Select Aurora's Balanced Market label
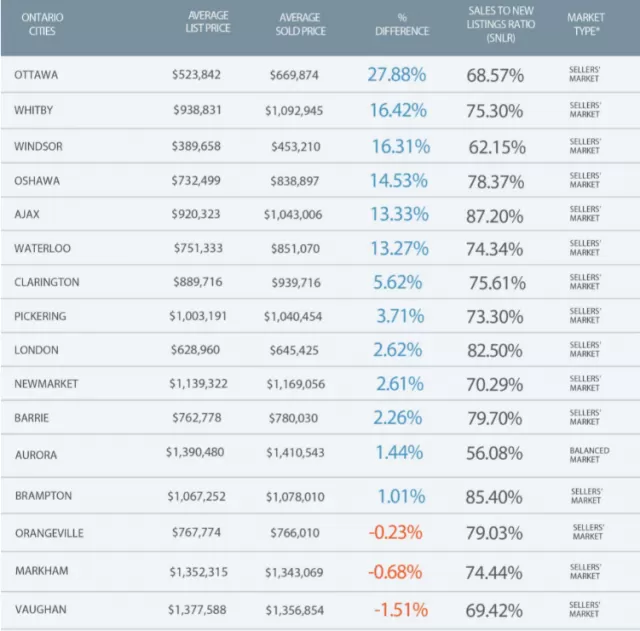 (589, 455)
